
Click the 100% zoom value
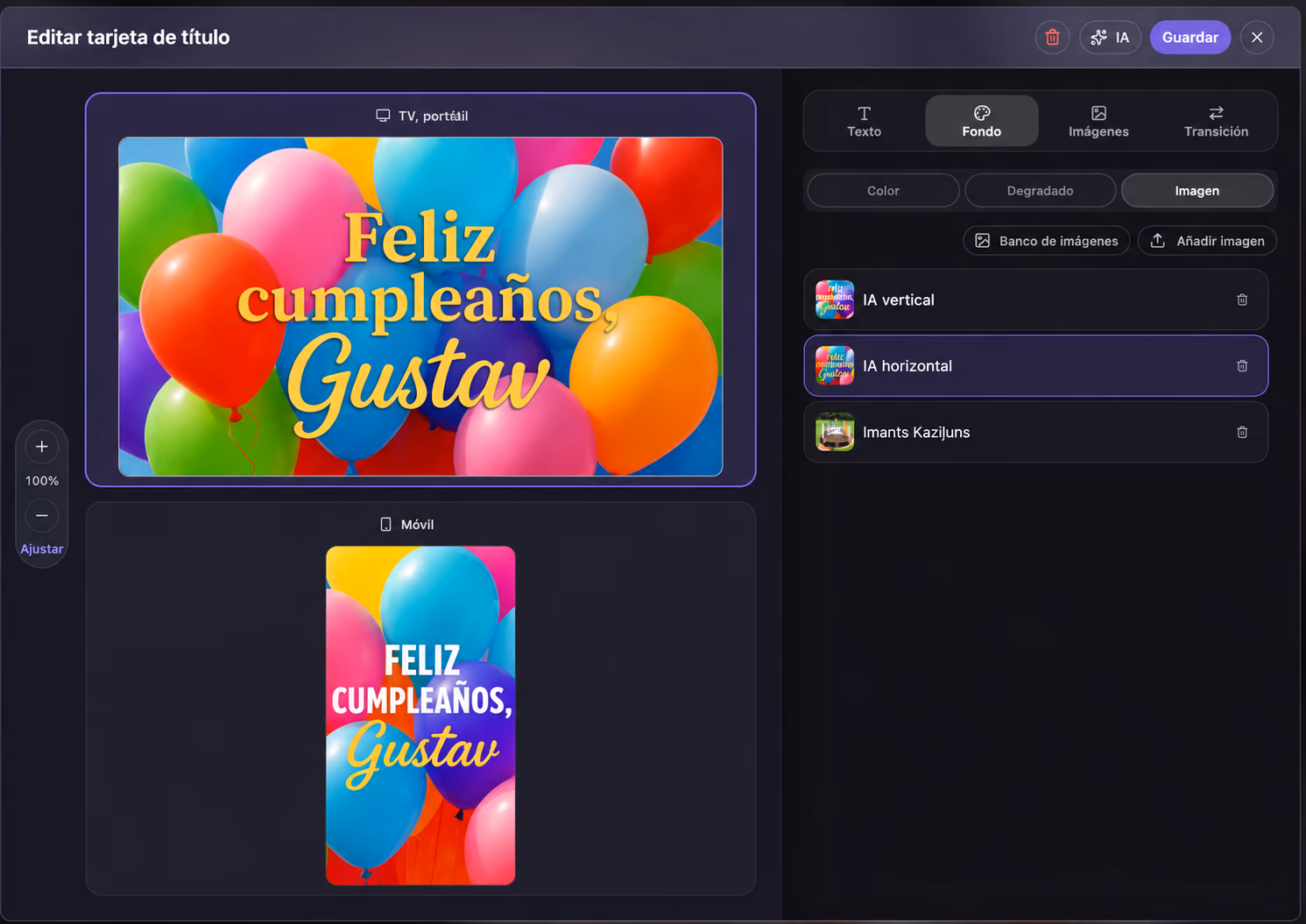tap(42, 481)
